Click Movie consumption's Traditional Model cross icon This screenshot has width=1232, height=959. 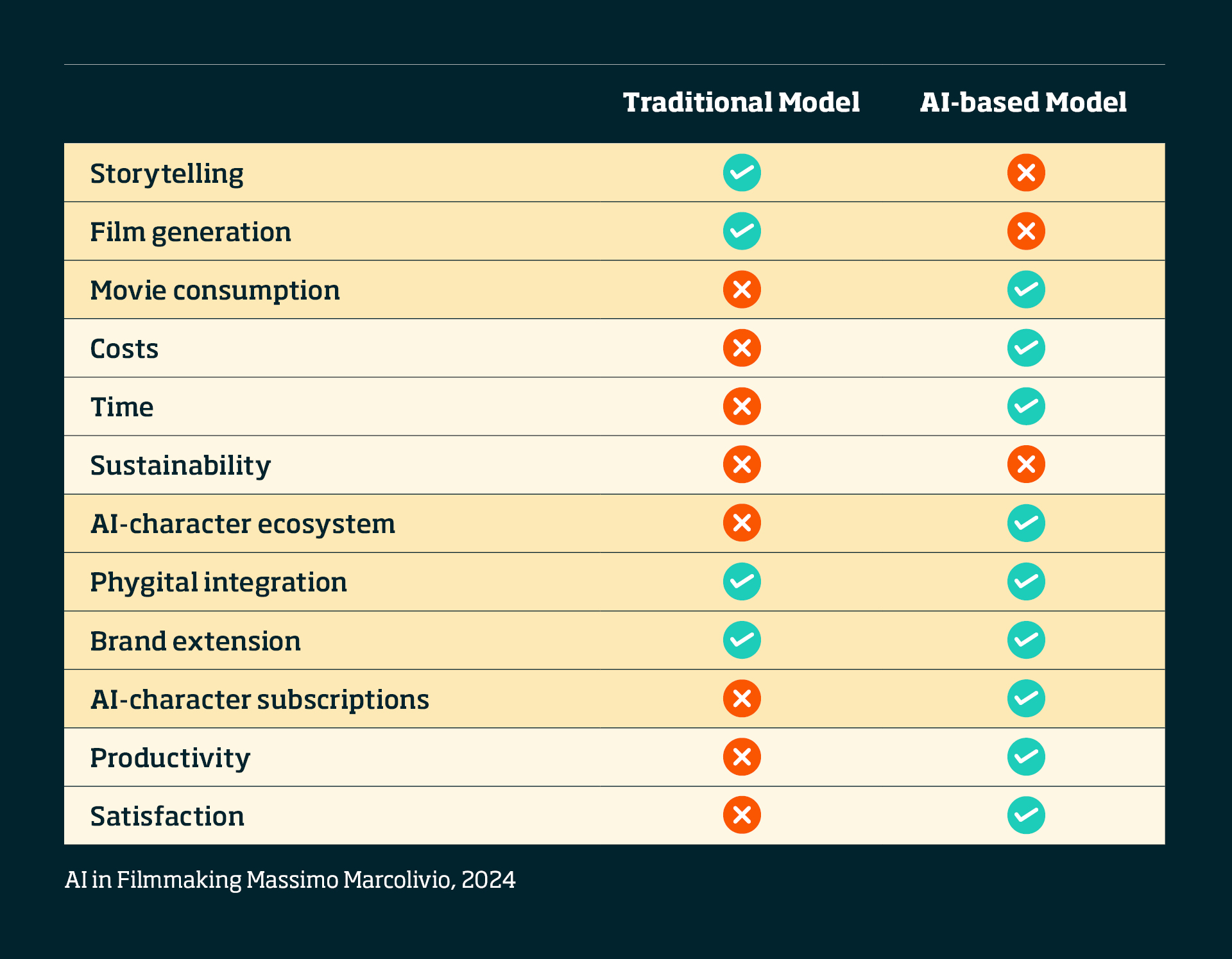(x=742, y=289)
